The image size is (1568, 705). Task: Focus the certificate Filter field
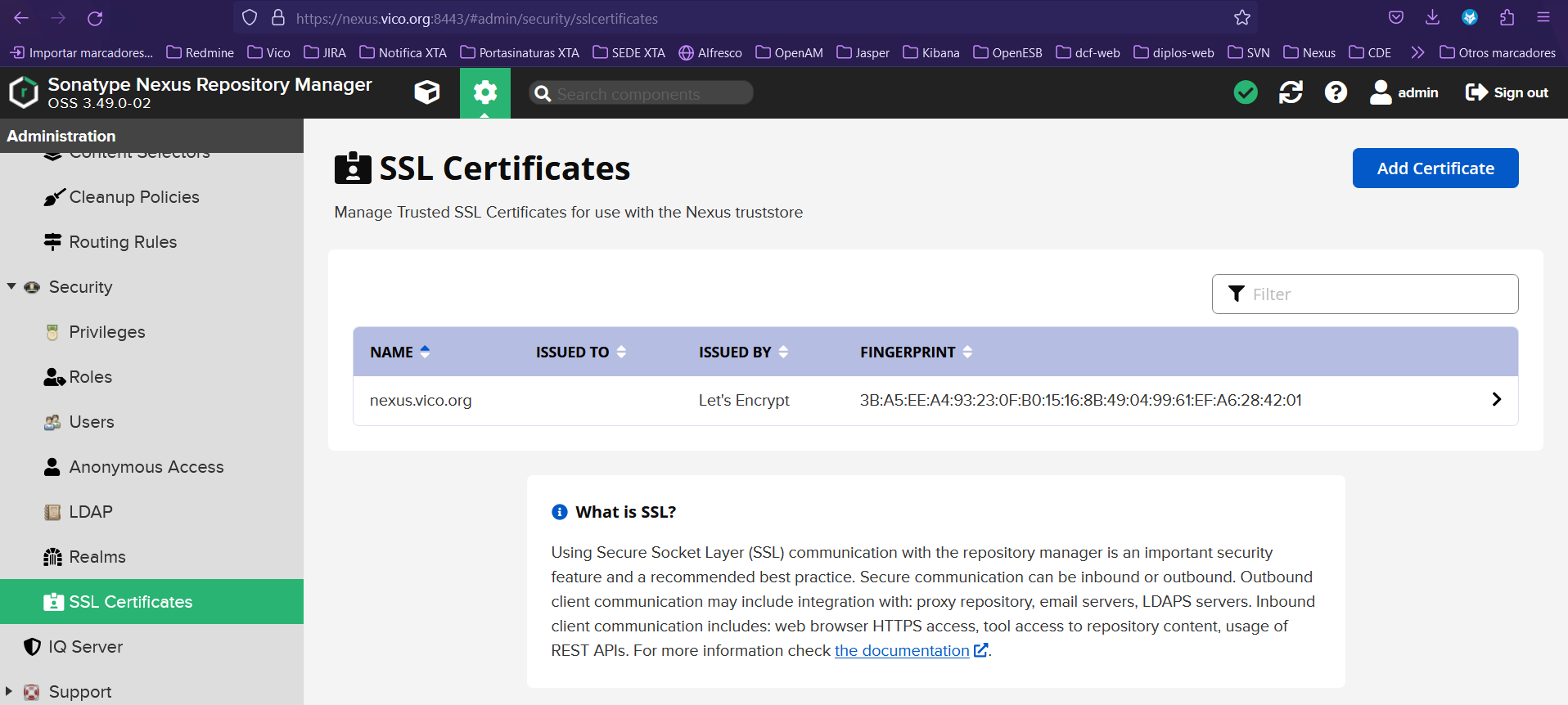1365,294
